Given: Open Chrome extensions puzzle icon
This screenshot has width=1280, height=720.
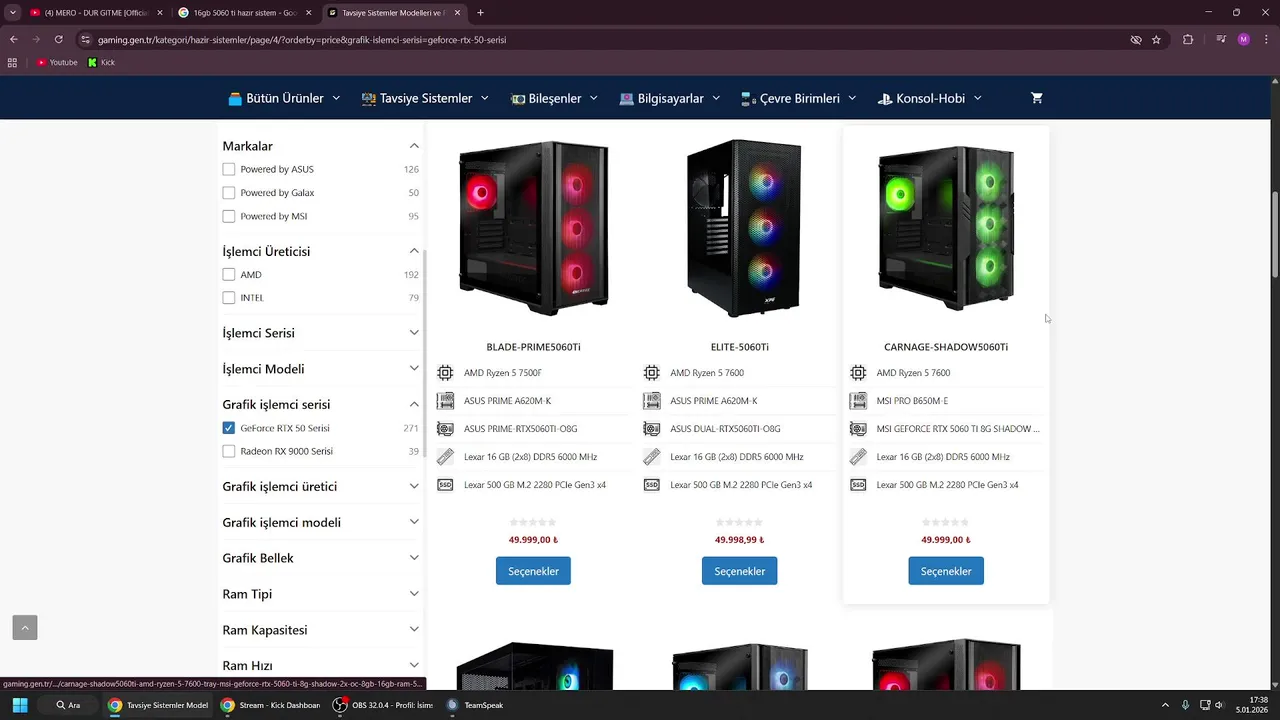Looking at the screenshot, I should (x=1188, y=40).
